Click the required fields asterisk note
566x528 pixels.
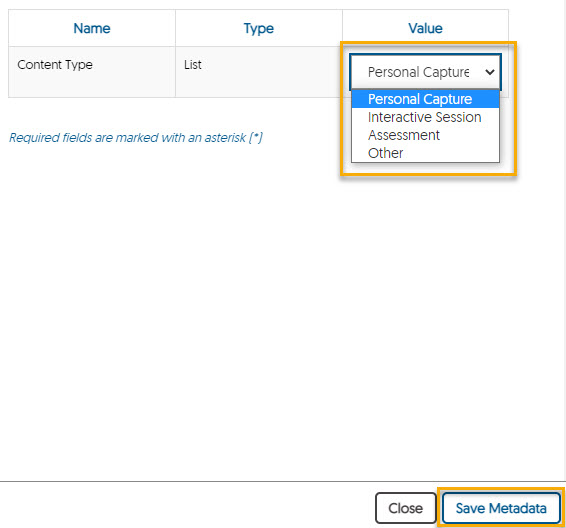pos(136,138)
